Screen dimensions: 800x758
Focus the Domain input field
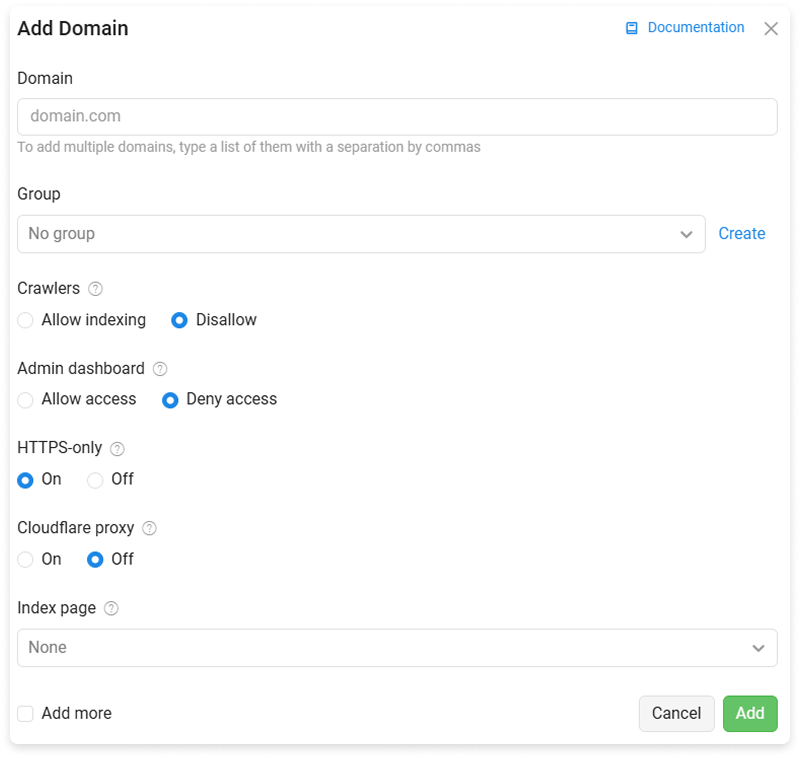coord(397,117)
